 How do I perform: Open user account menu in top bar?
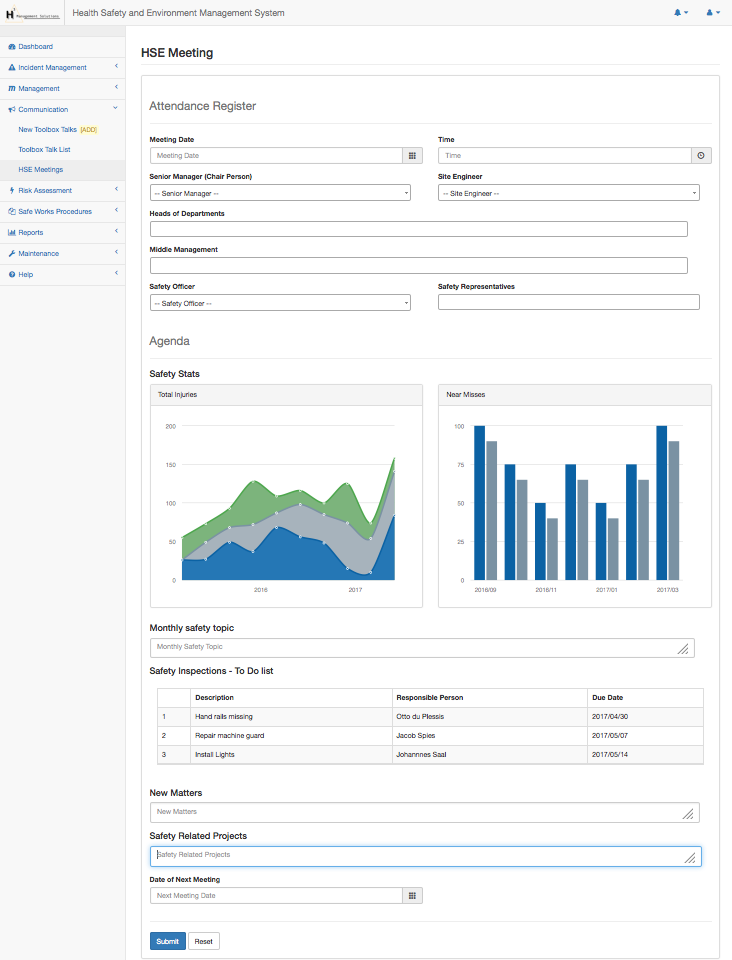pyautogui.click(x=712, y=13)
